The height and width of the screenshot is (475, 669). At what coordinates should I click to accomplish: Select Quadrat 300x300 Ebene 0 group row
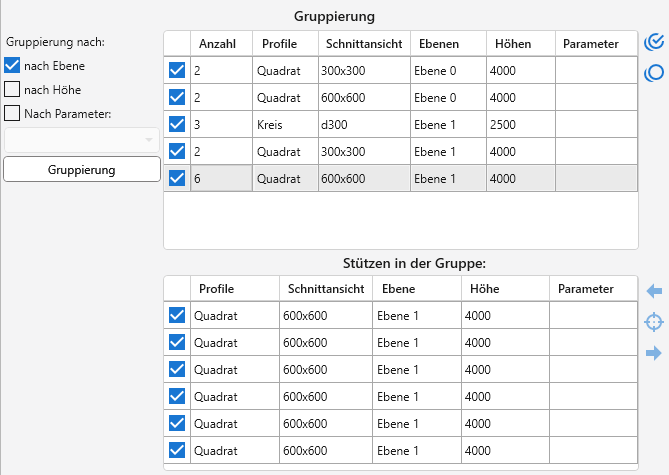tap(400, 70)
